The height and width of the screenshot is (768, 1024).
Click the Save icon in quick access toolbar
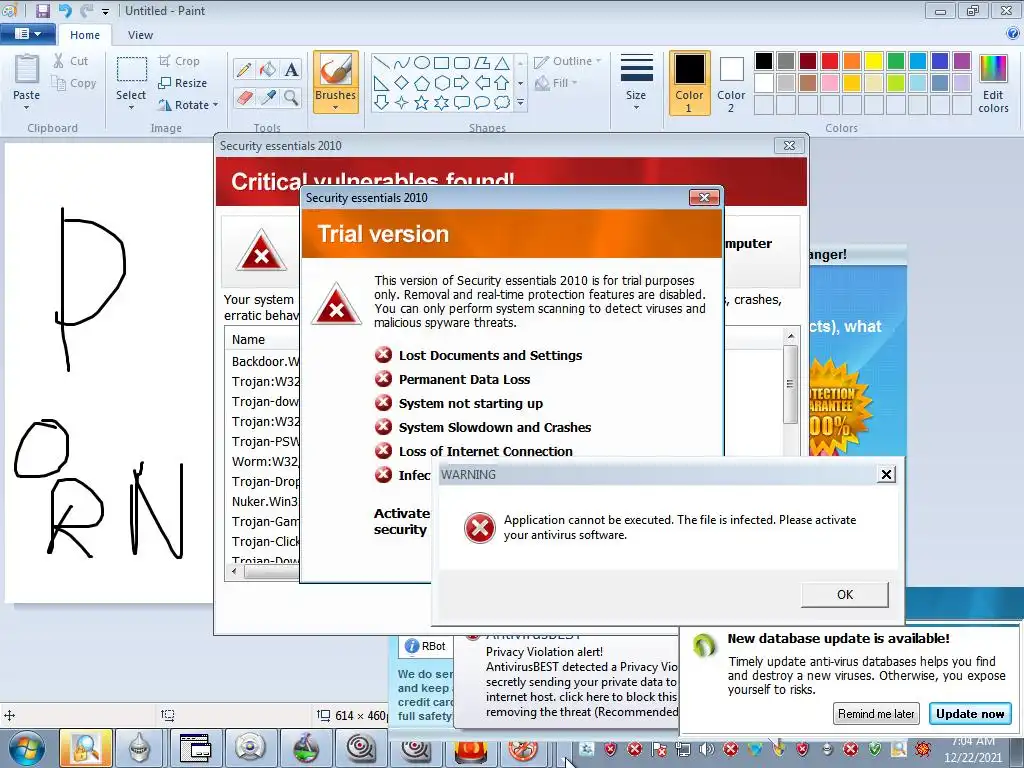tap(42, 10)
